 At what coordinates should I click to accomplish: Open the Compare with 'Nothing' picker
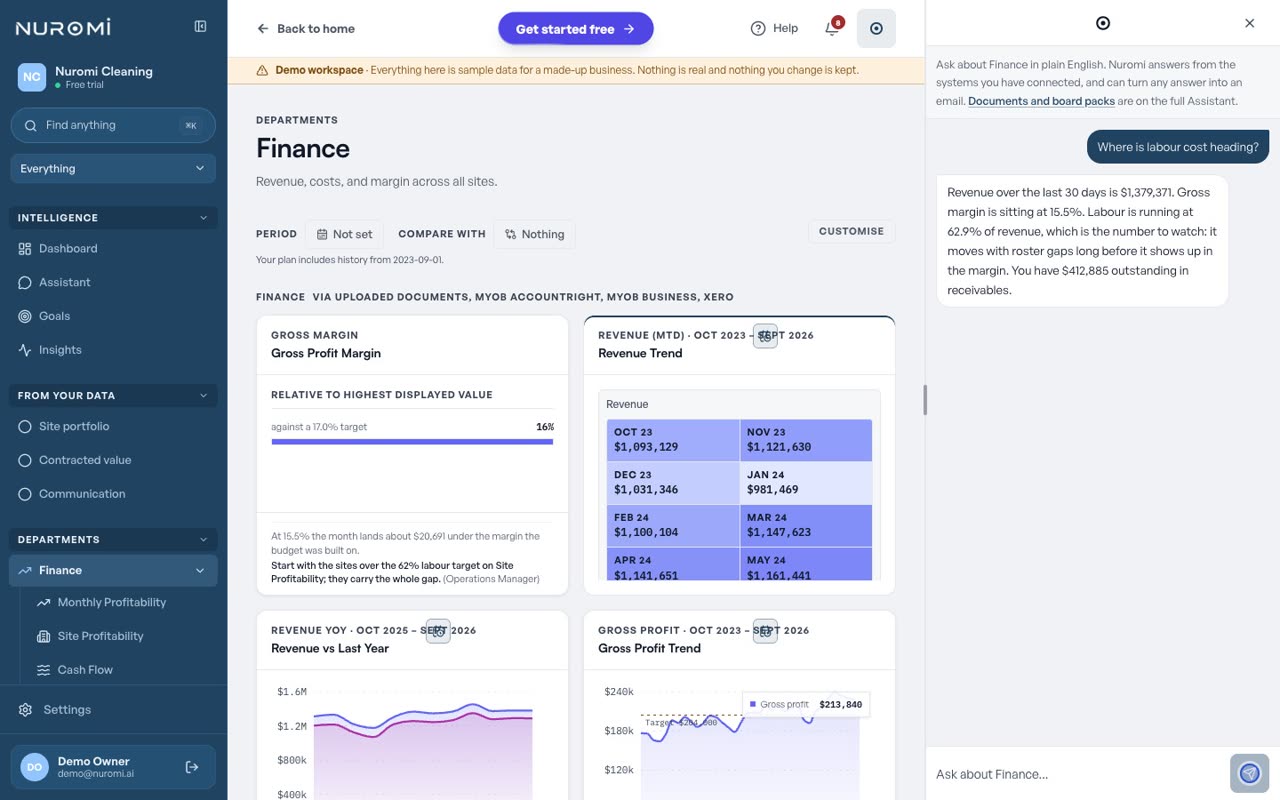tap(534, 234)
